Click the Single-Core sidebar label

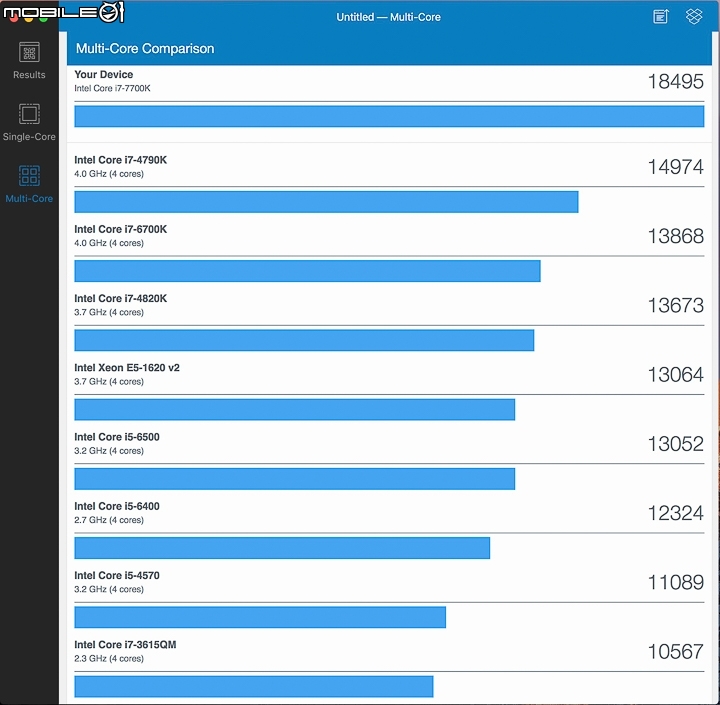pos(29,136)
